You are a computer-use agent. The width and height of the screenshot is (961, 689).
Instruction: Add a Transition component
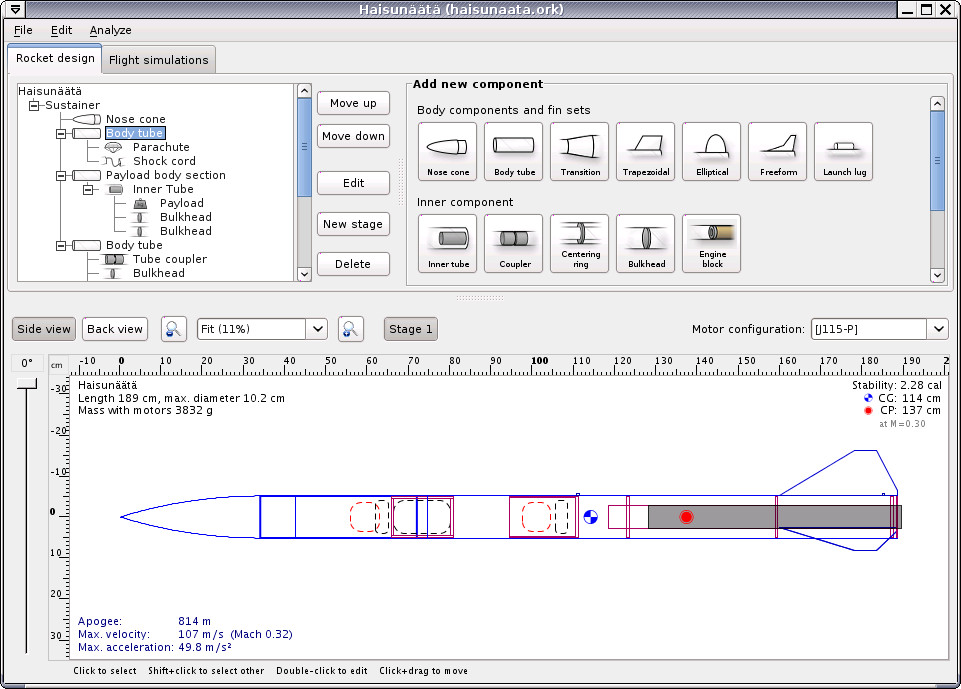[580, 152]
